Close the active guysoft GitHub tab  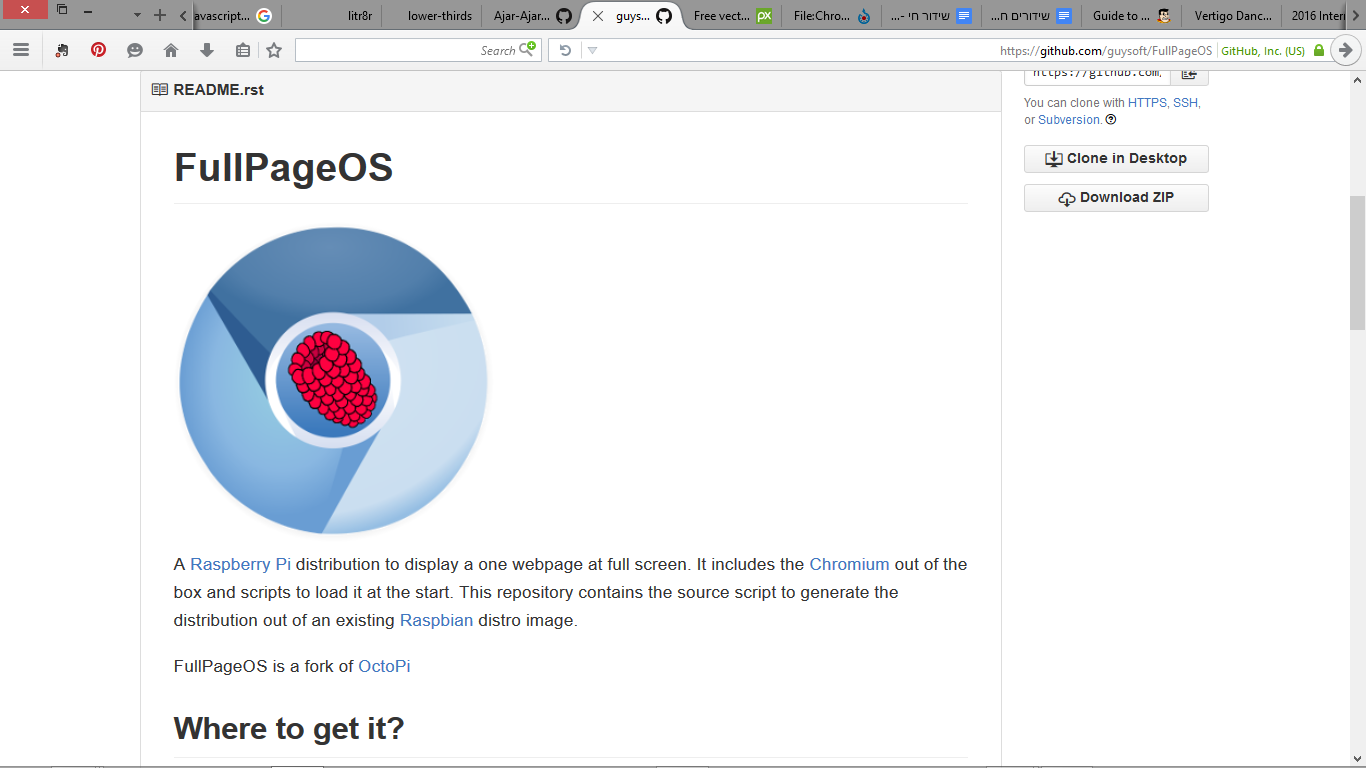tap(598, 16)
